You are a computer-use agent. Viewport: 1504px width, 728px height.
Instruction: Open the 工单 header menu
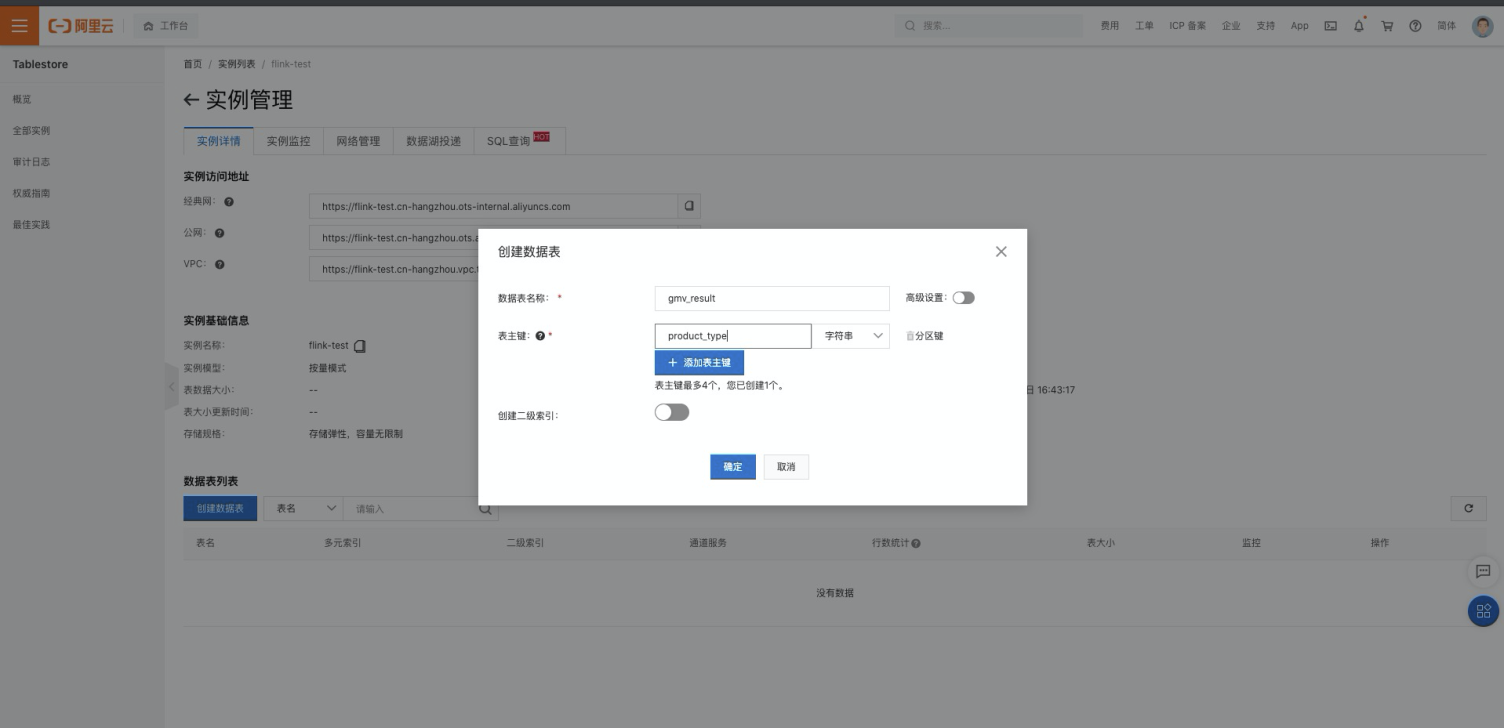[1144, 26]
